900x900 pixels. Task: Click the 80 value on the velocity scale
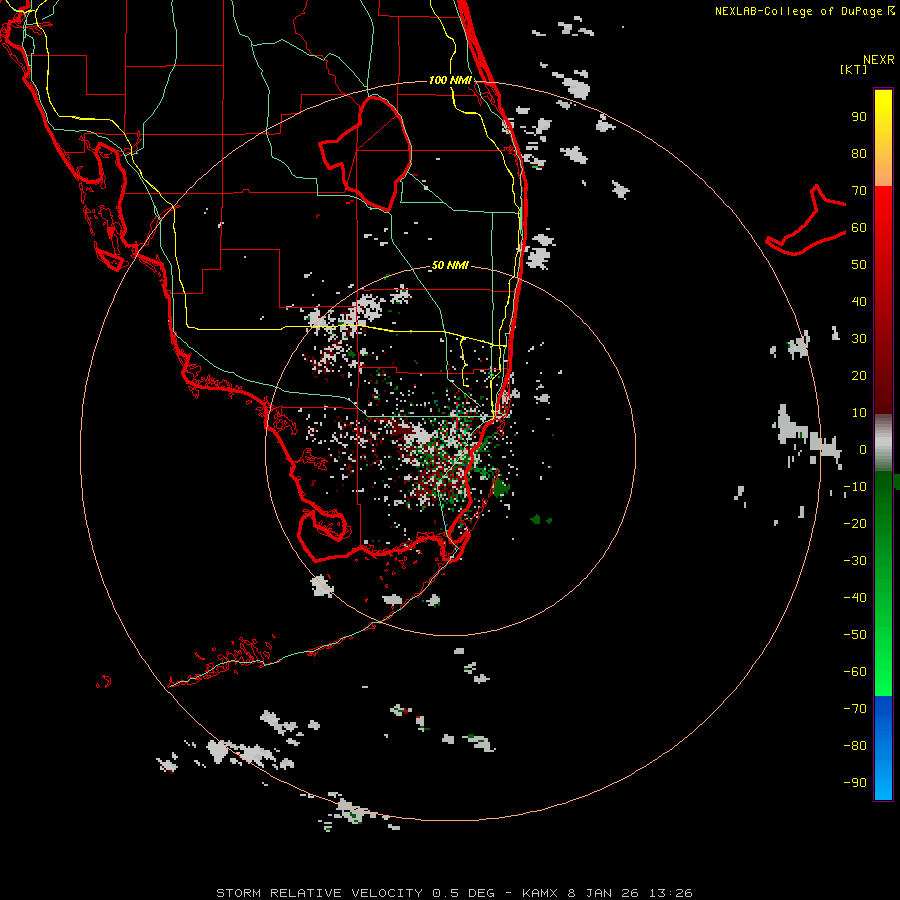(x=859, y=154)
